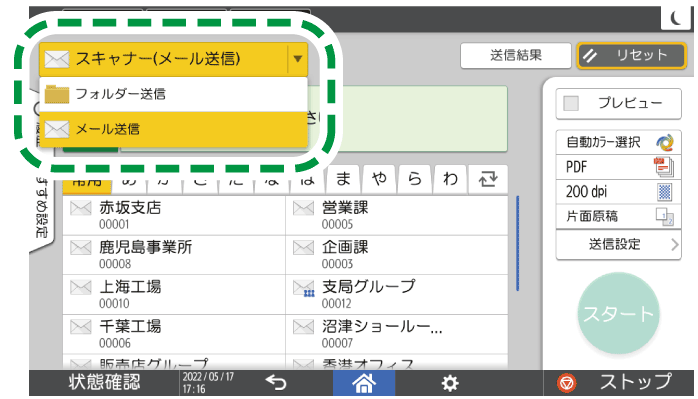Tap the ストップ stop button
This screenshot has width=698, height=399.
coord(618,383)
